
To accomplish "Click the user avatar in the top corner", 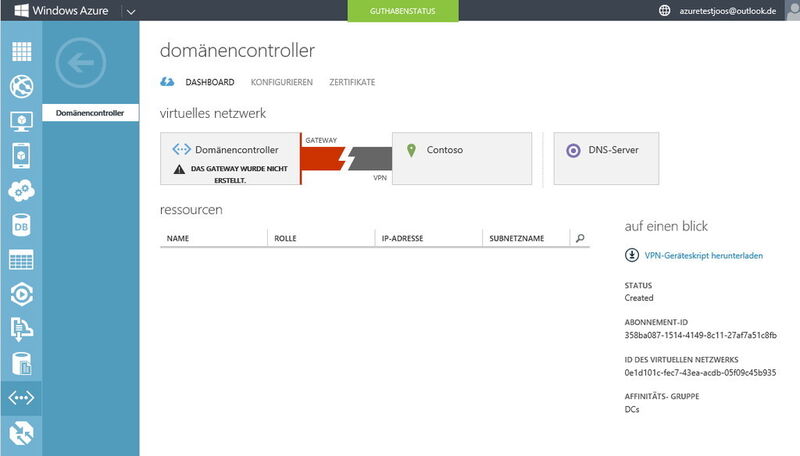I will 793,10.
